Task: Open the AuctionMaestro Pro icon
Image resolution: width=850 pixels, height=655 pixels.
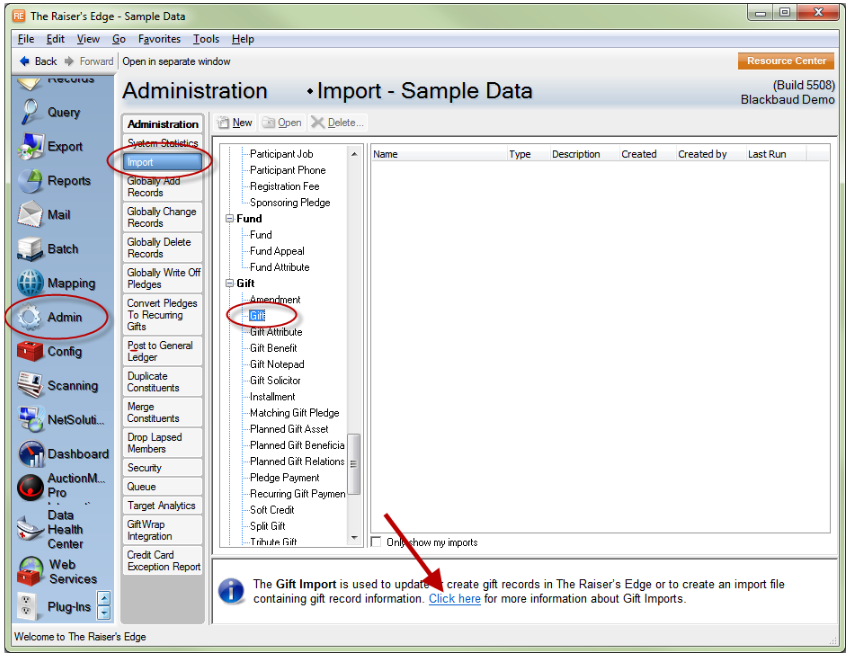Action: coord(30,487)
